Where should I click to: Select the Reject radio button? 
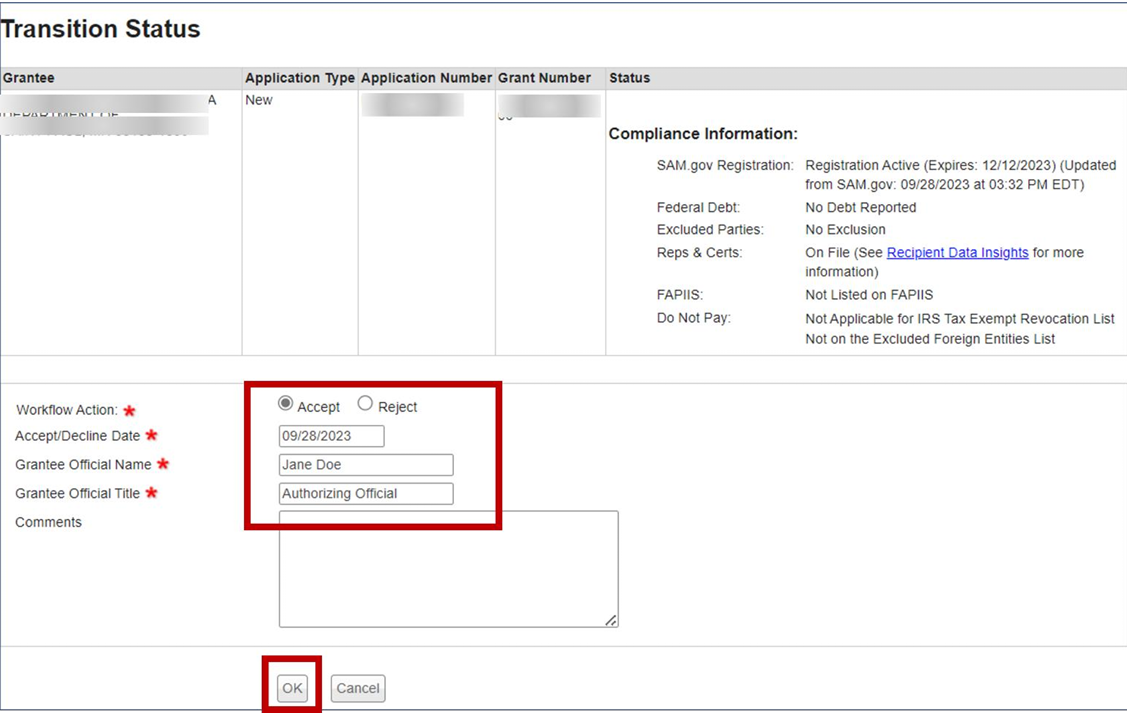tap(365, 404)
